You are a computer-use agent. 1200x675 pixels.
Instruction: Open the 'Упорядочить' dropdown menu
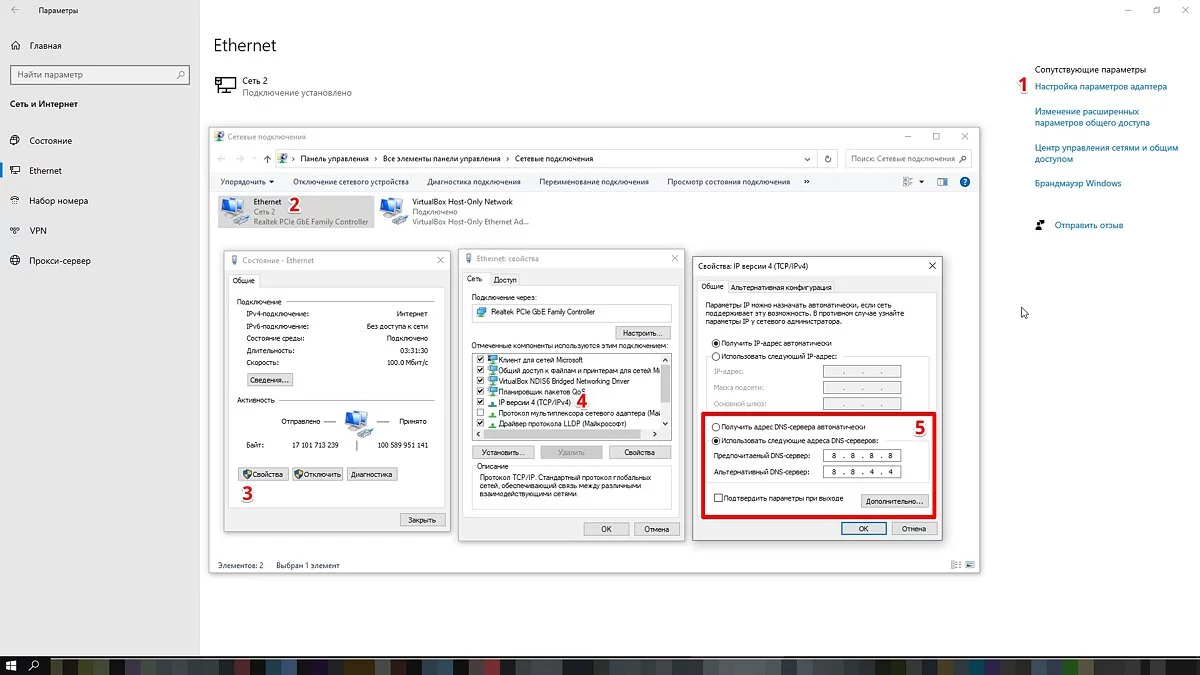coord(247,182)
